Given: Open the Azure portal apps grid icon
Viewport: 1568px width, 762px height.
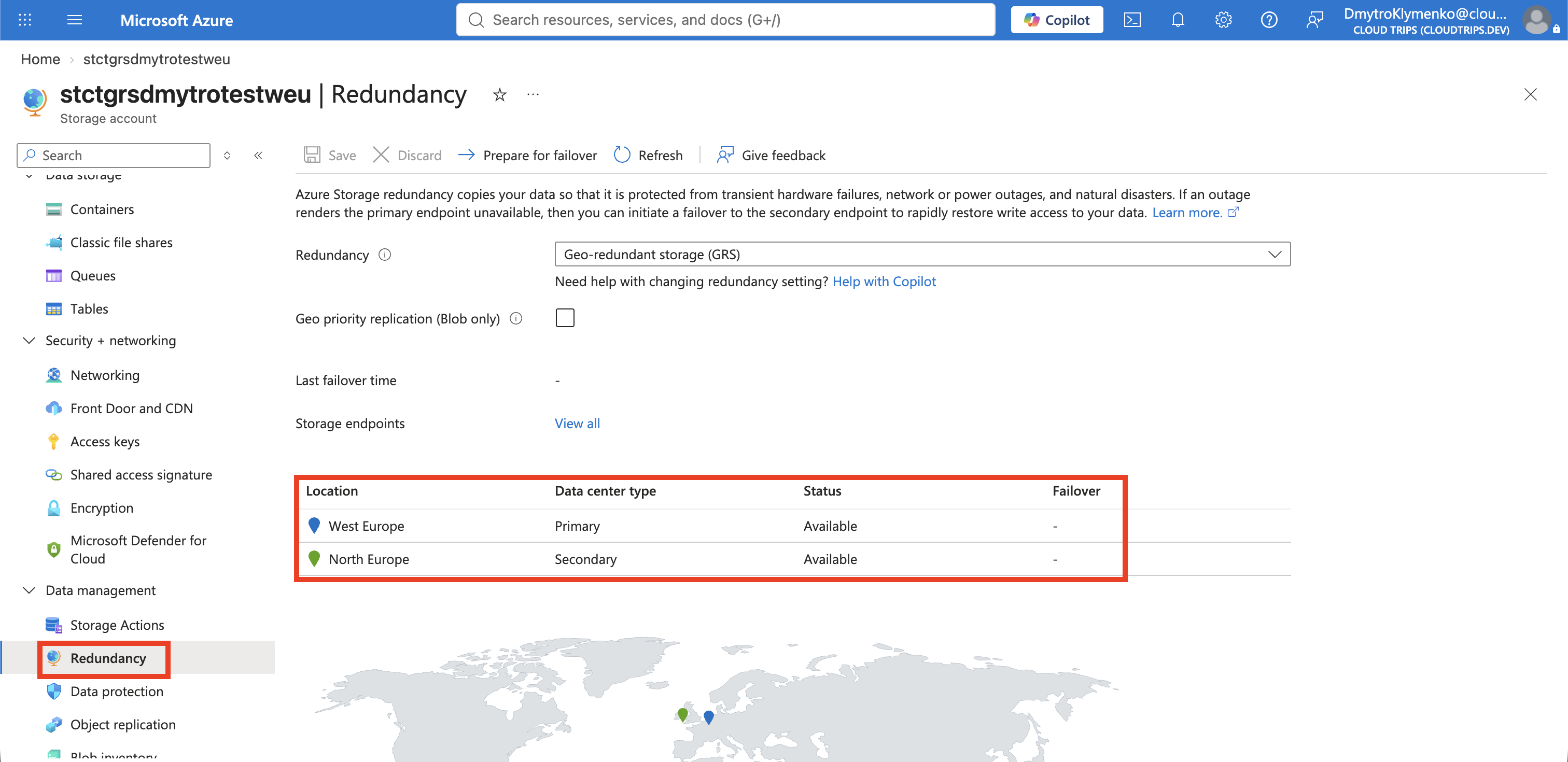Looking at the screenshot, I should [x=25, y=20].
